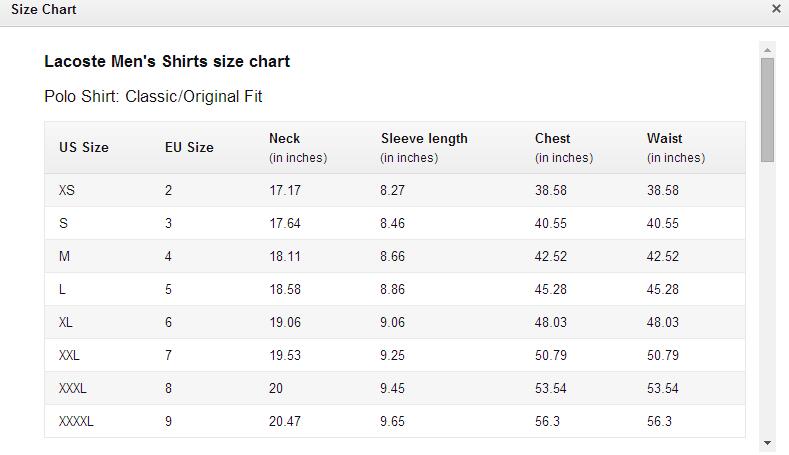This screenshot has height=455, width=789.
Task: Select the XL size row
Action: coord(394,322)
